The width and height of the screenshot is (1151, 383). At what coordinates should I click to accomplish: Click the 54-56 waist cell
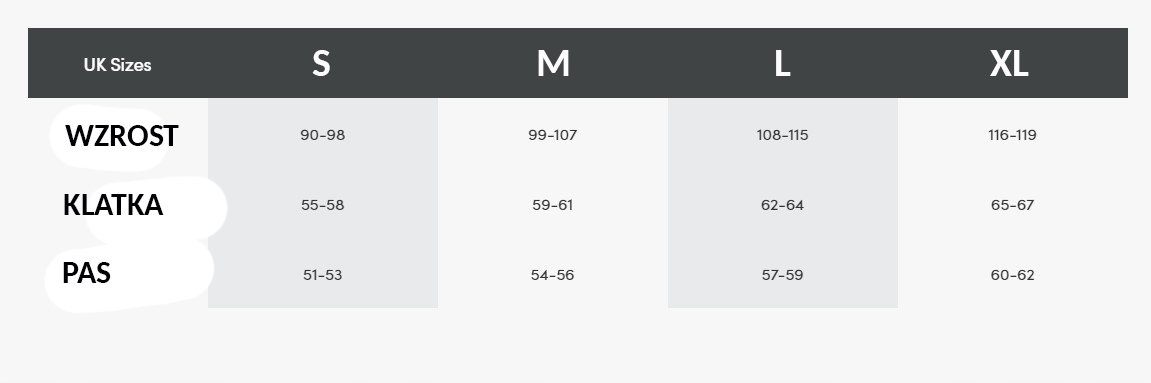(553, 275)
